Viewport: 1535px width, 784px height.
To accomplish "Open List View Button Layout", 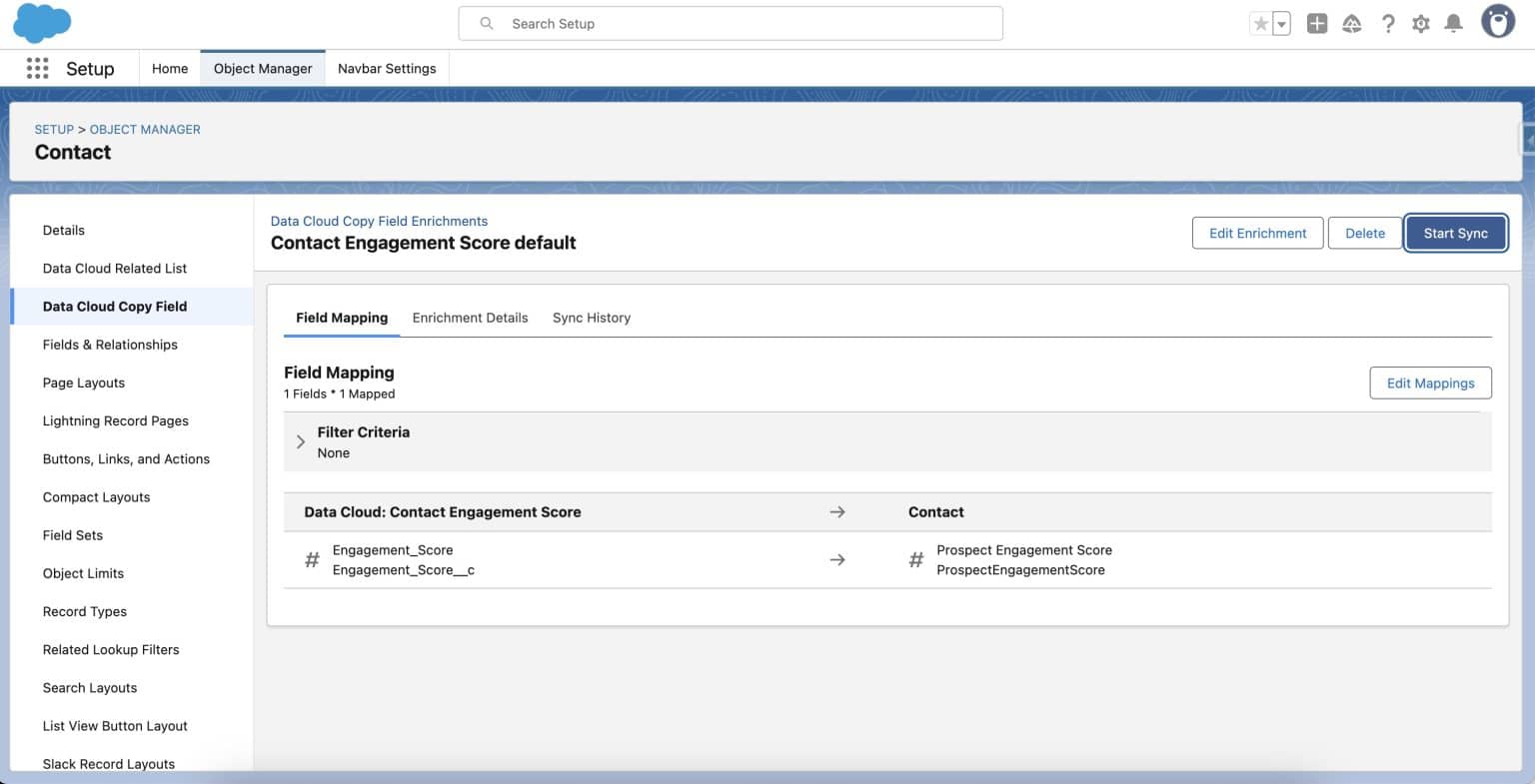I will (115, 725).
